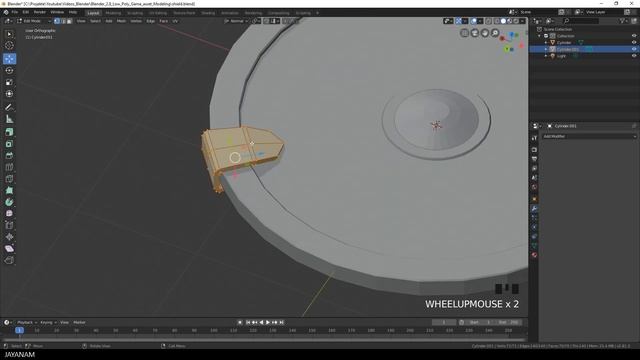The width and height of the screenshot is (640, 360).
Task: Open the Face menu in viewport header
Action: (x=163, y=21)
